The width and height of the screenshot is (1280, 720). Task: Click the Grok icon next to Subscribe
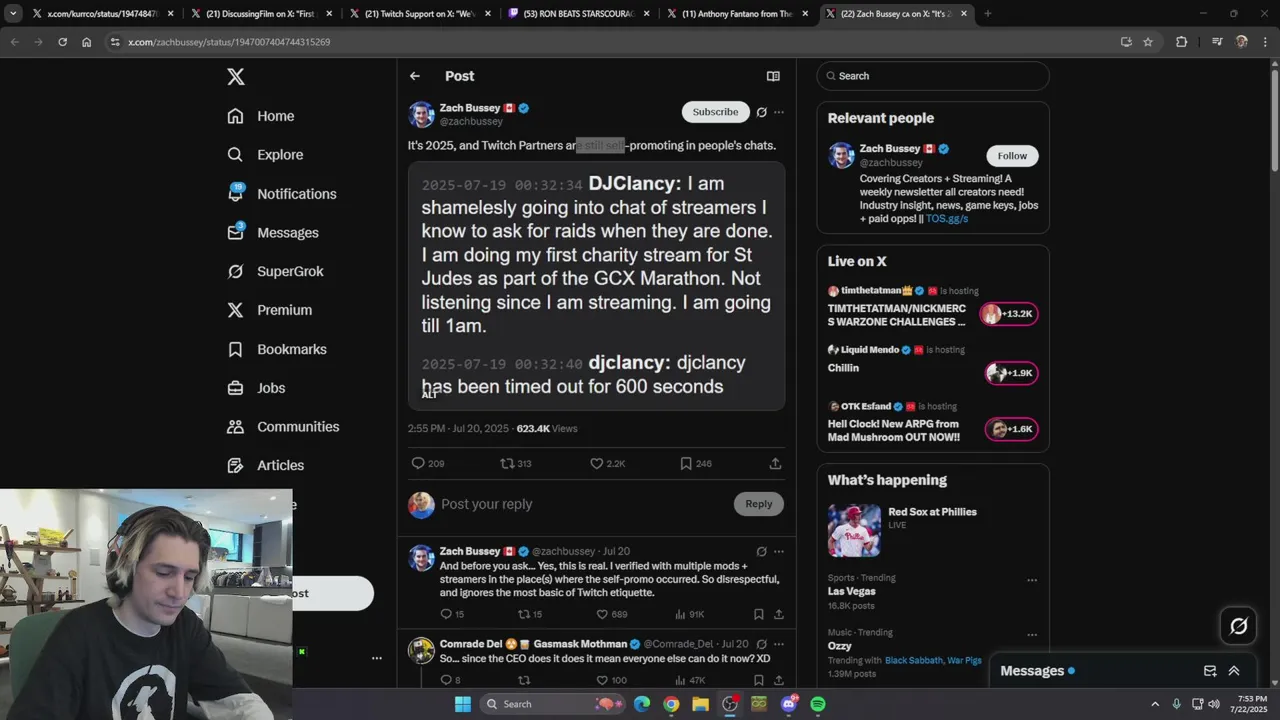coord(762,112)
